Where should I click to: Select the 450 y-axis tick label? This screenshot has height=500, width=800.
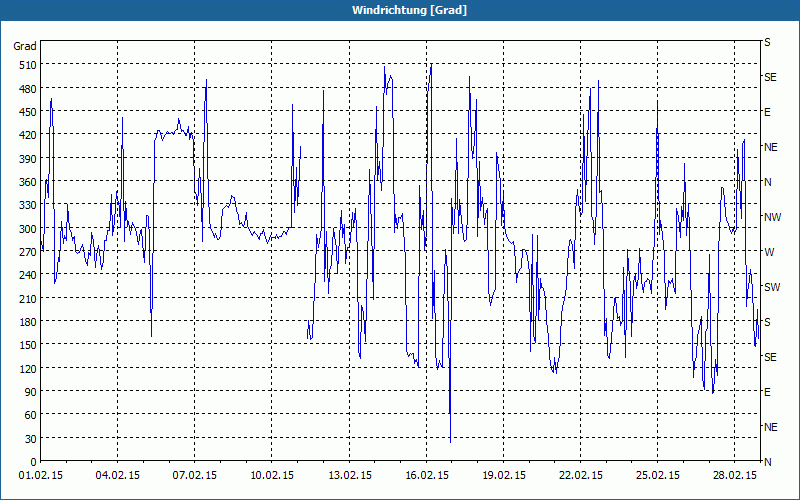tap(28, 112)
